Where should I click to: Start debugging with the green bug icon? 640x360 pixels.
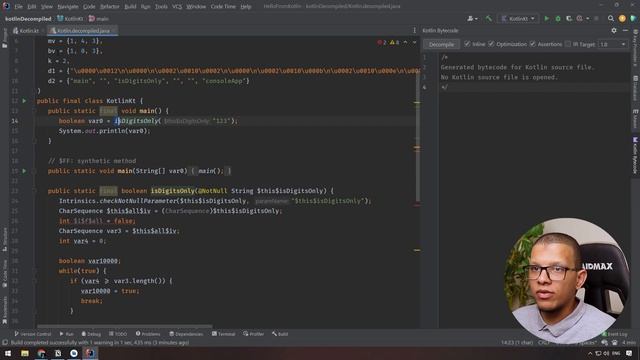[558, 19]
